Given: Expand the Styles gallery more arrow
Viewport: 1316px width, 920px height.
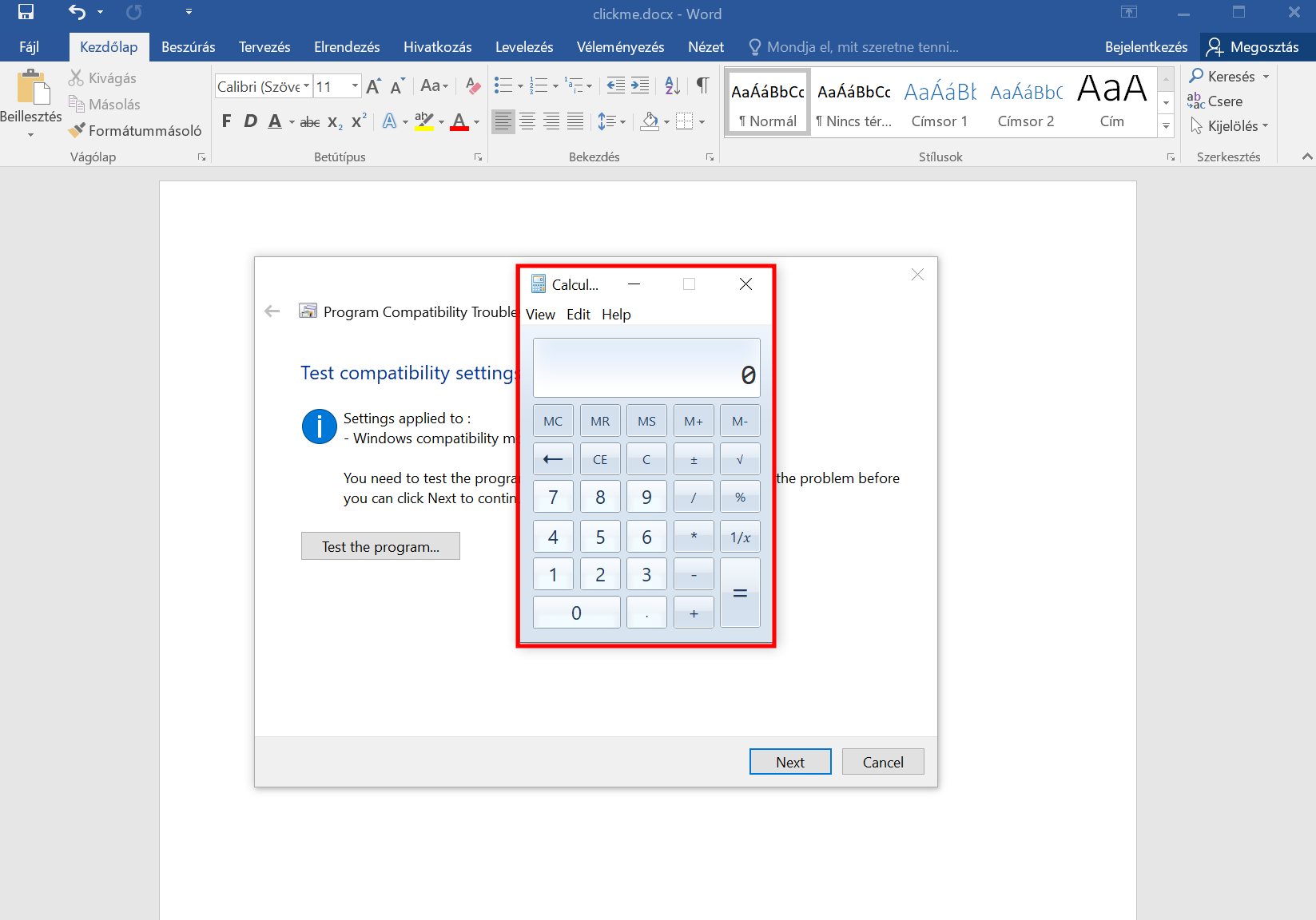Looking at the screenshot, I should click(1166, 126).
